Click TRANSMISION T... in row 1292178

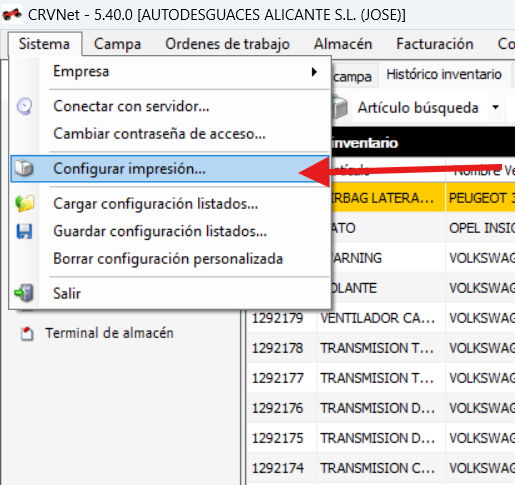click(x=381, y=348)
